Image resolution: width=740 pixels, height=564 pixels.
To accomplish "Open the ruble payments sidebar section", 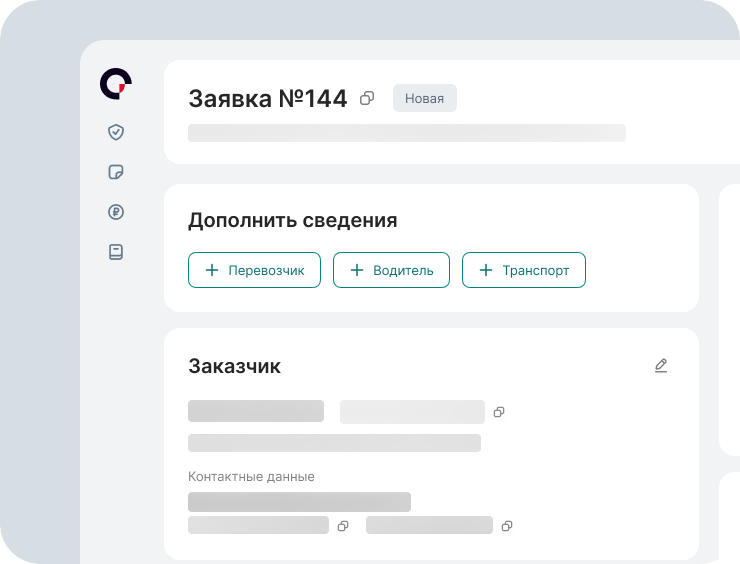I will coord(116,212).
